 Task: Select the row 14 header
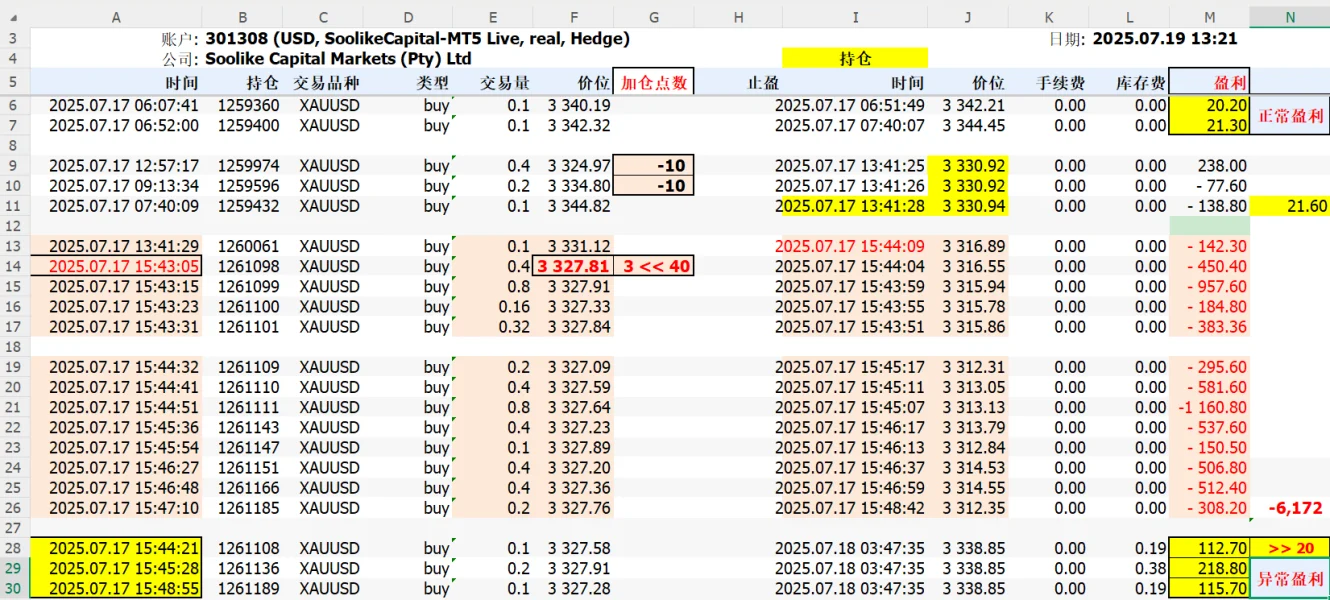[15, 266]
